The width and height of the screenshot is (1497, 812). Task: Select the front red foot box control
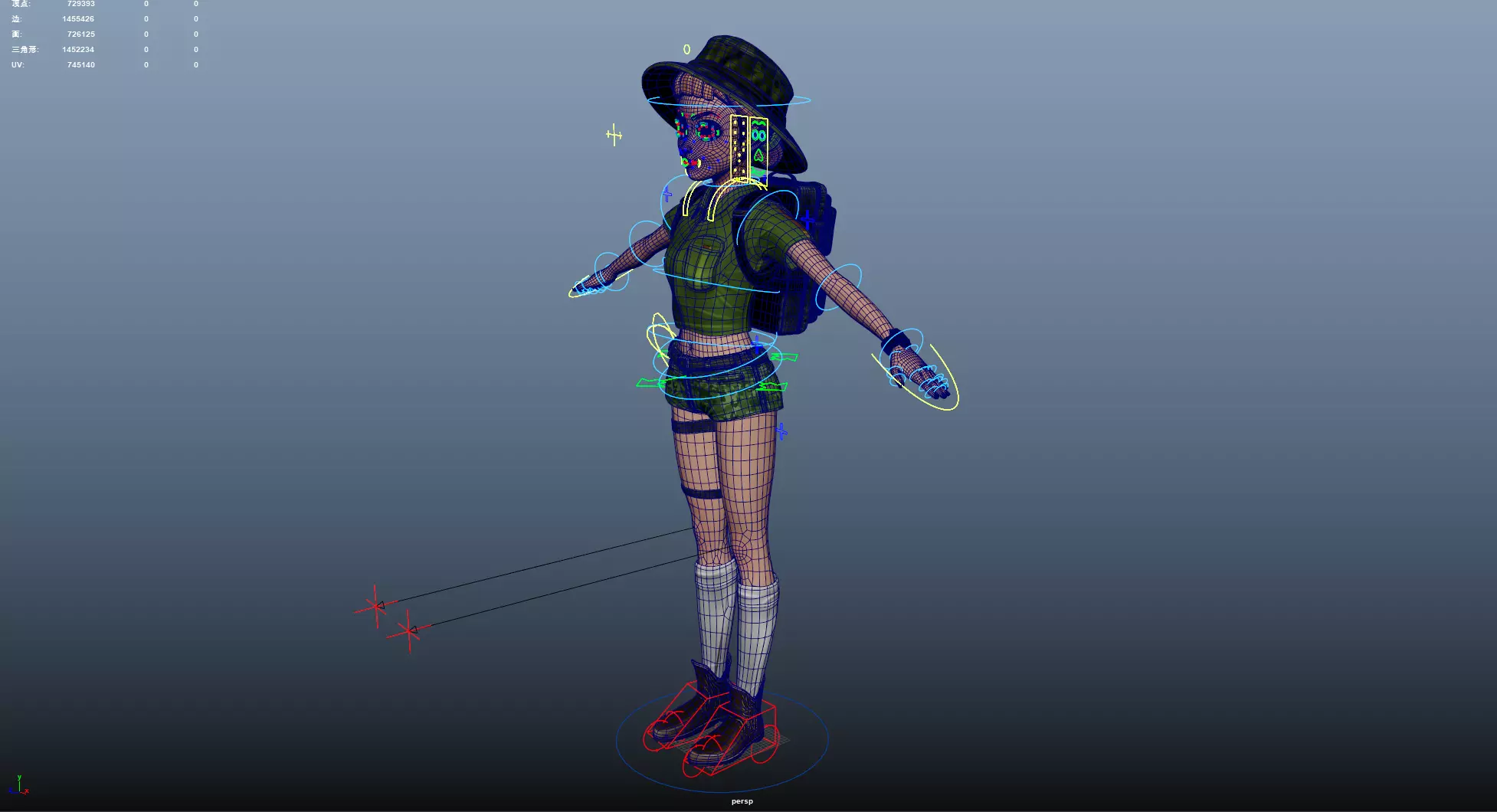[729, 740]
